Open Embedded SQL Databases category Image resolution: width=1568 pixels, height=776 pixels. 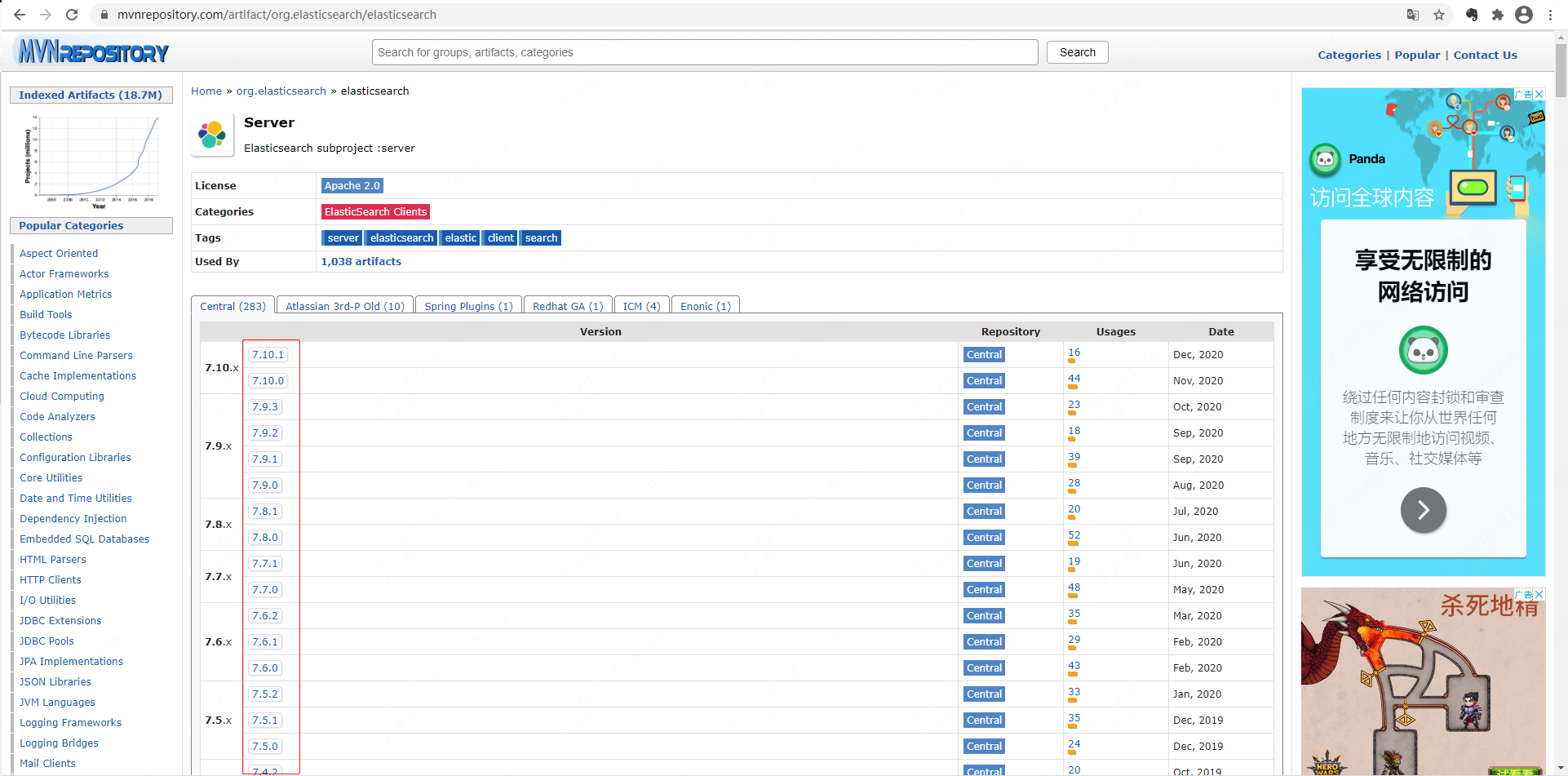pyautogui.click(x=85, y=539)
